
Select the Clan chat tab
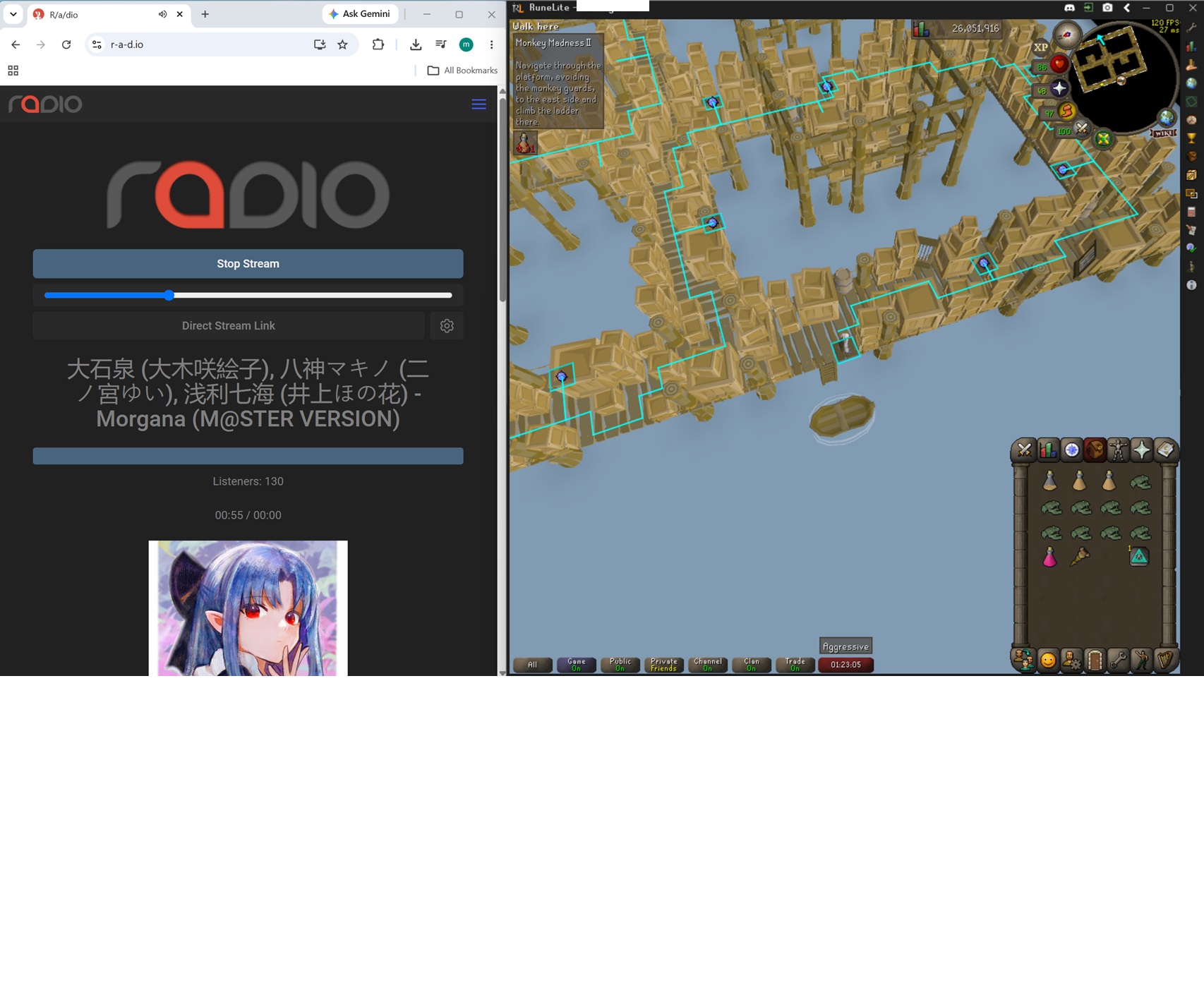point(752,665)
